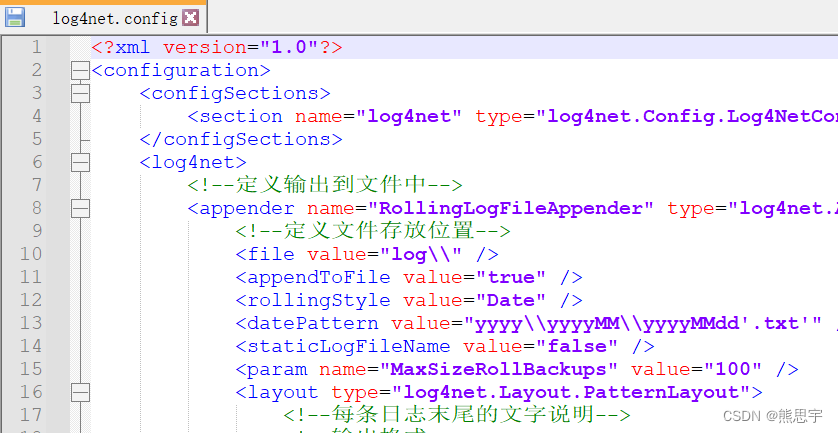This screenshot has height=433, width=838.
Task: Click the "RollingLogFileAppender" name value
Action: 510,208
